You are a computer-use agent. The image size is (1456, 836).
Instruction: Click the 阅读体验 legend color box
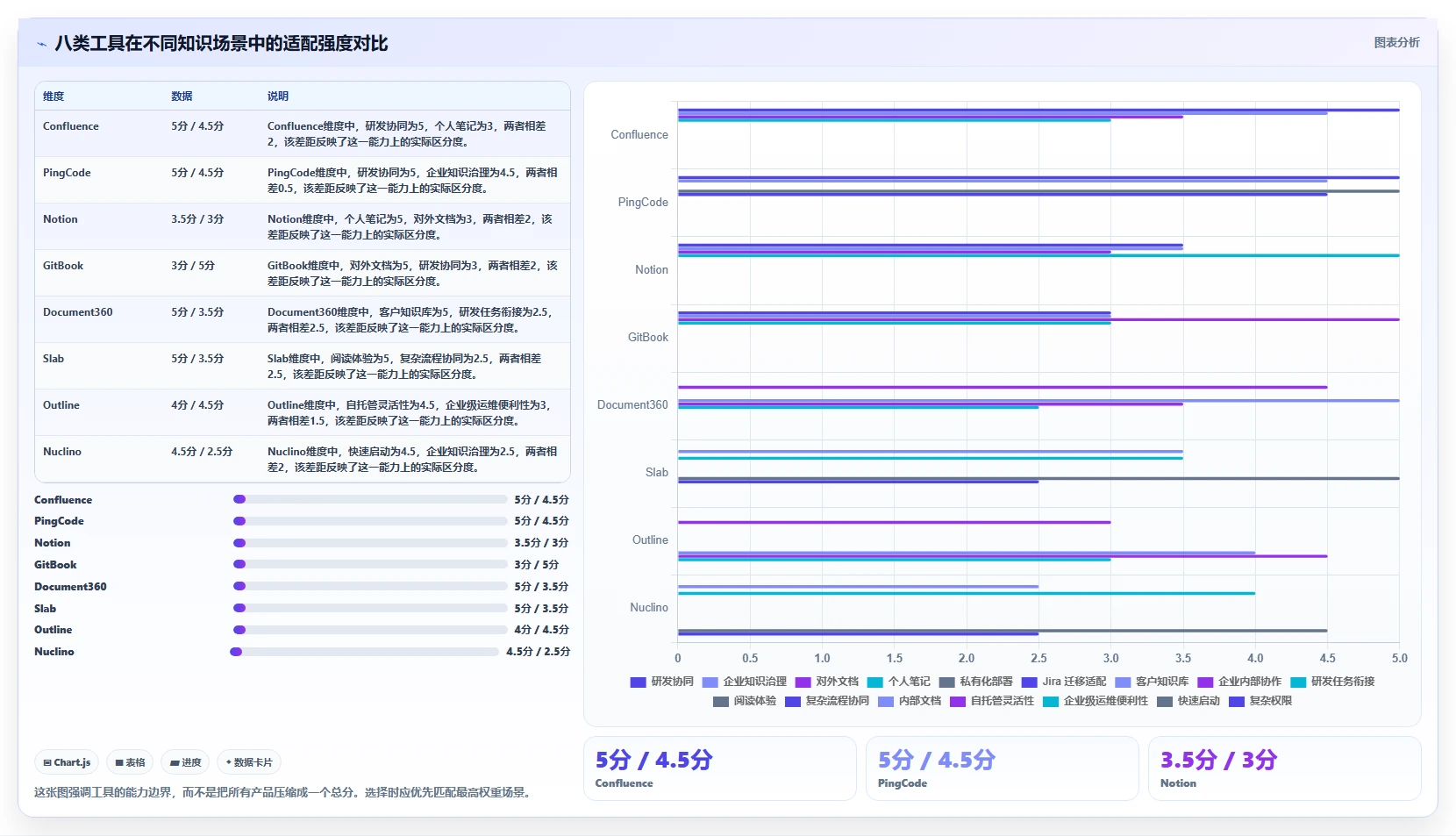721,701
